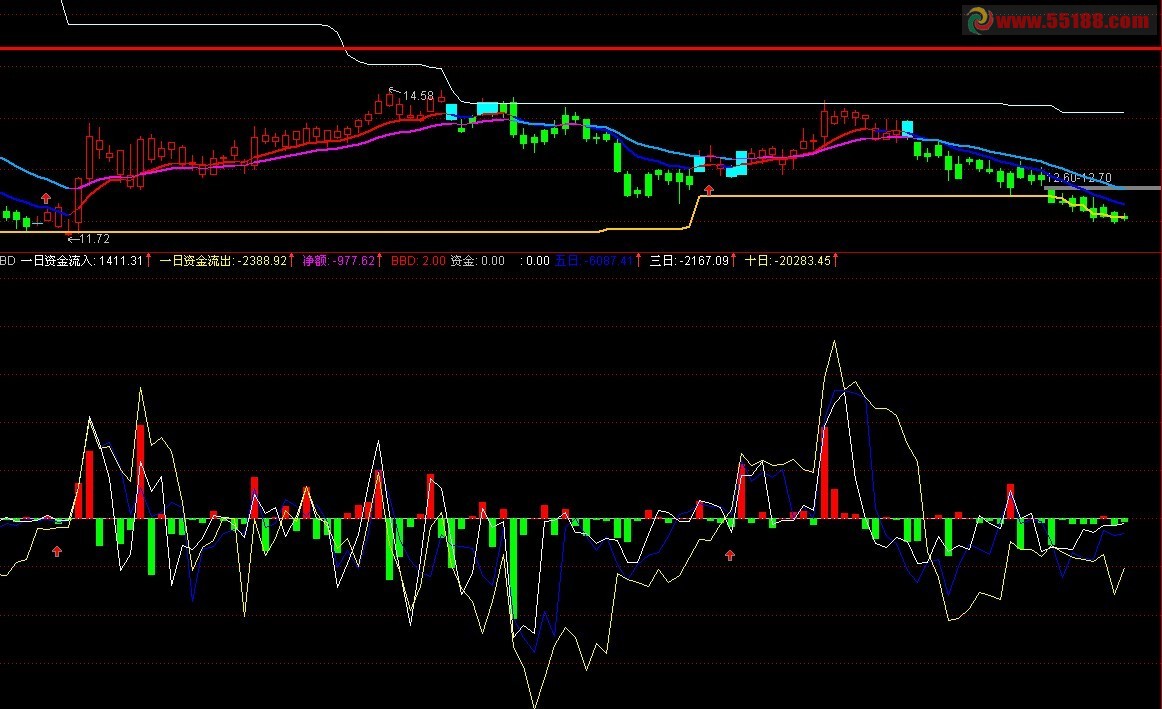The image size is (1162, 709).
Task: Click the red buy arrow near 11.72 low
Action: 46,198
